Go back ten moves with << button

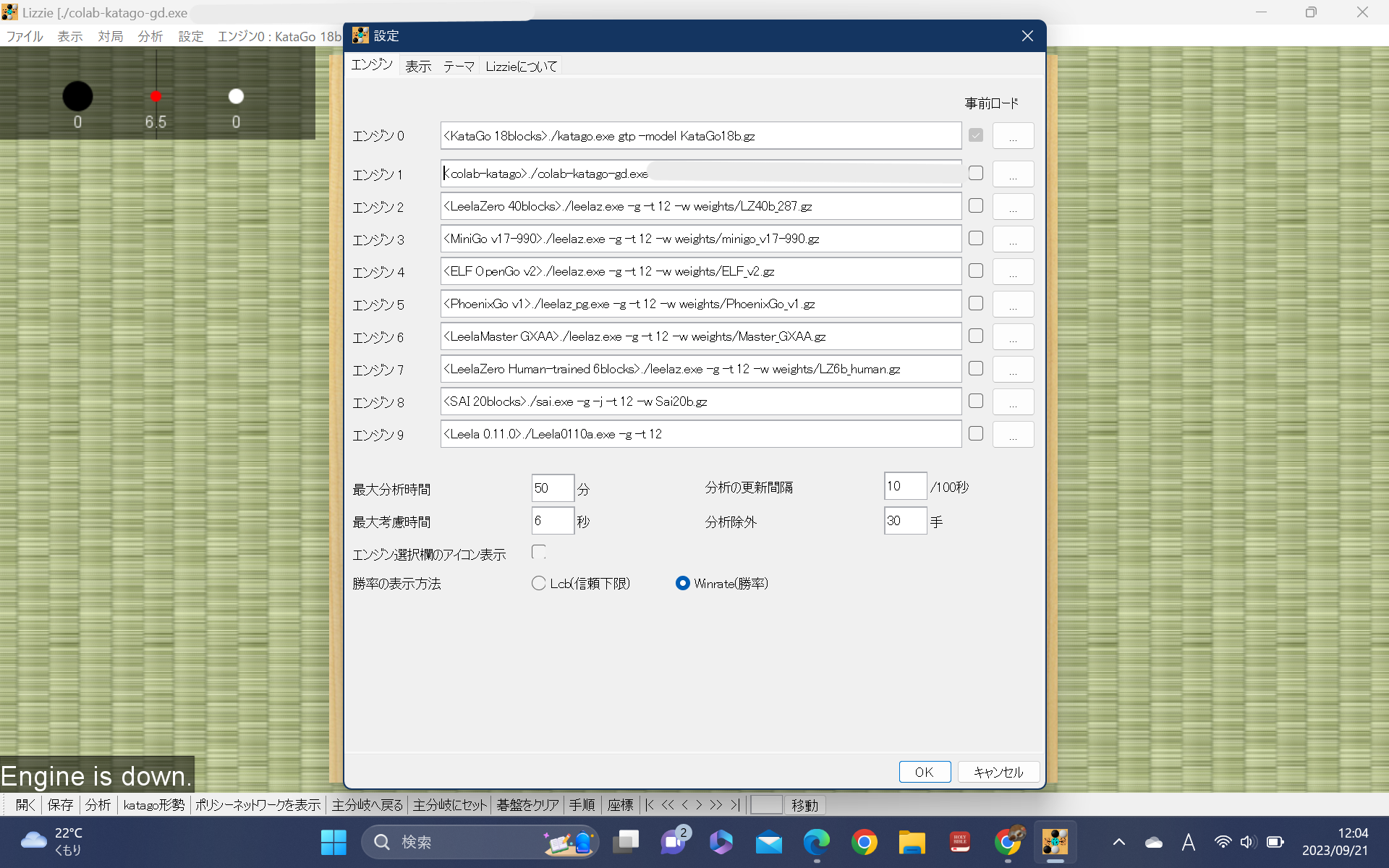(x=668, y=804)
